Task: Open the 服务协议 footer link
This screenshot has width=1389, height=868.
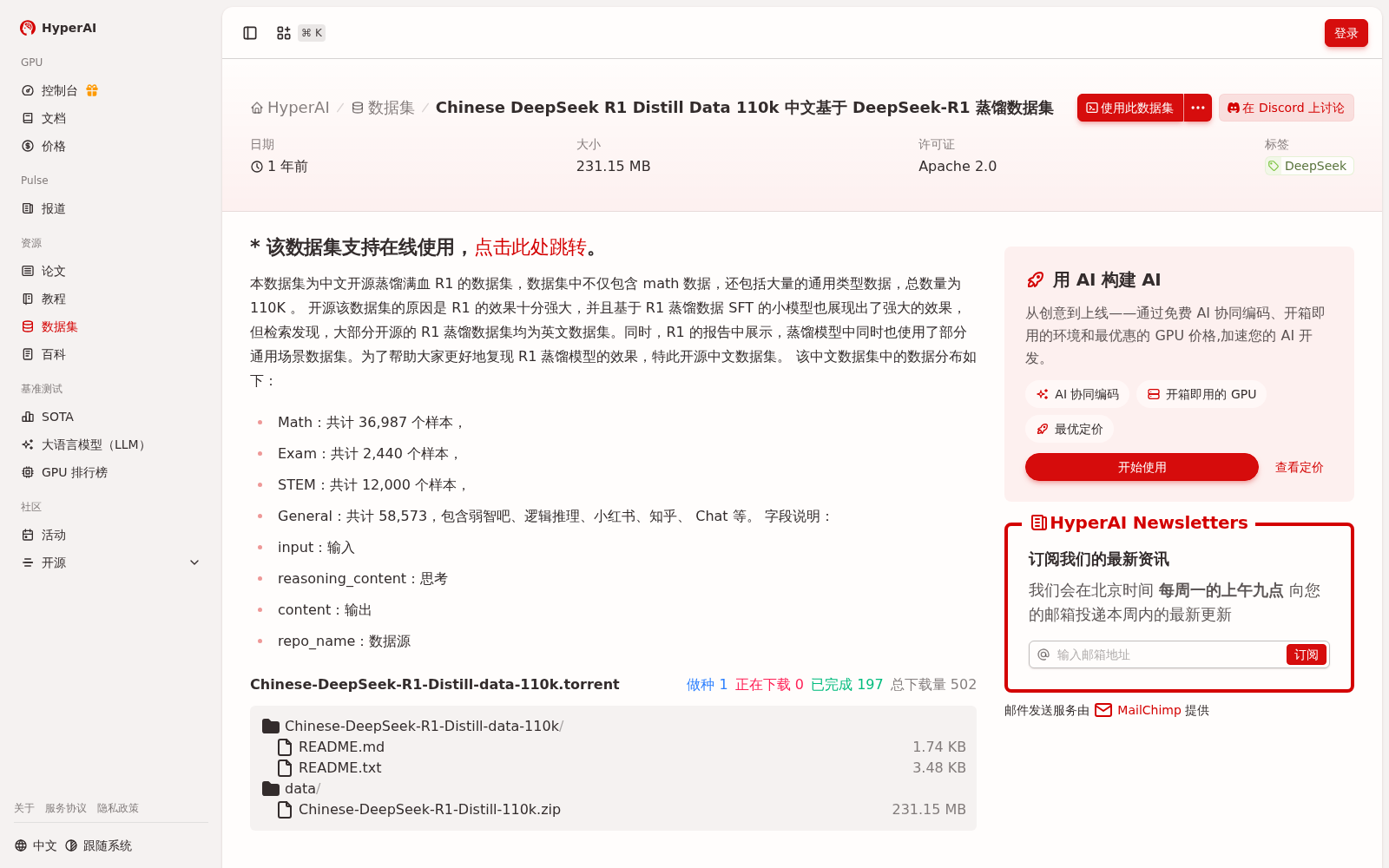Action: click(x=66, y=808)
